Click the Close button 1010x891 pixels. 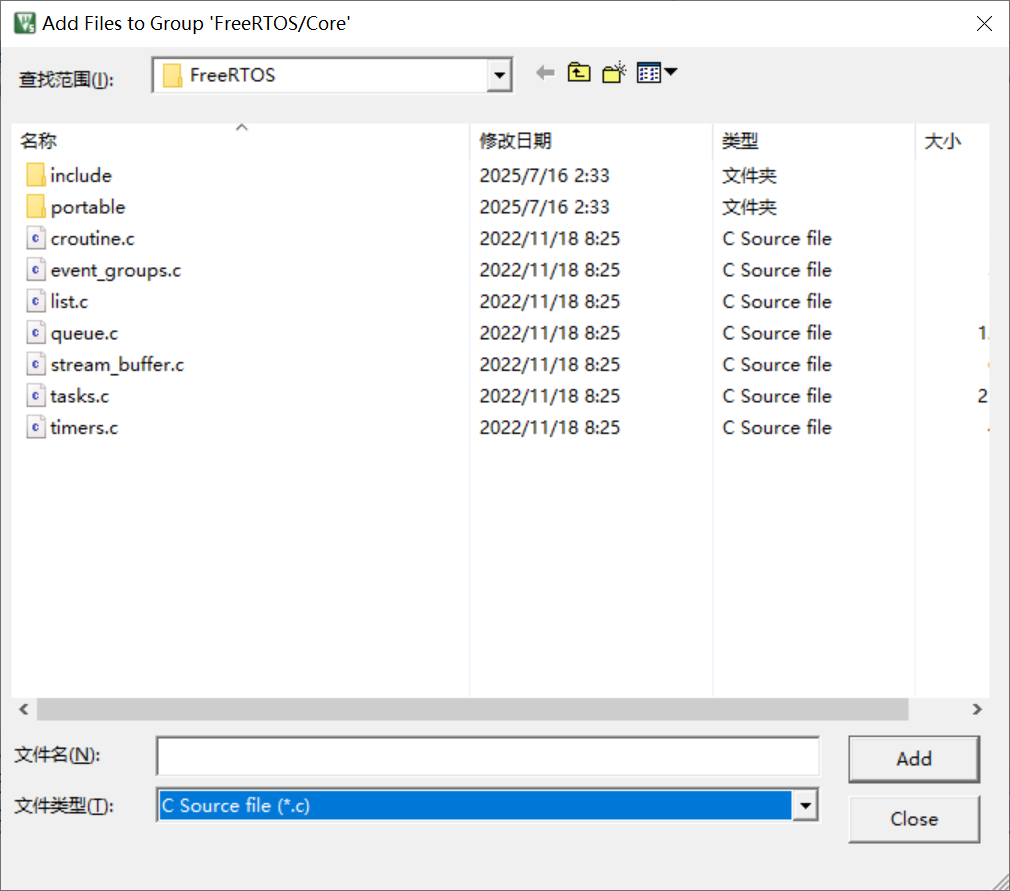click(x=913, y=818)
